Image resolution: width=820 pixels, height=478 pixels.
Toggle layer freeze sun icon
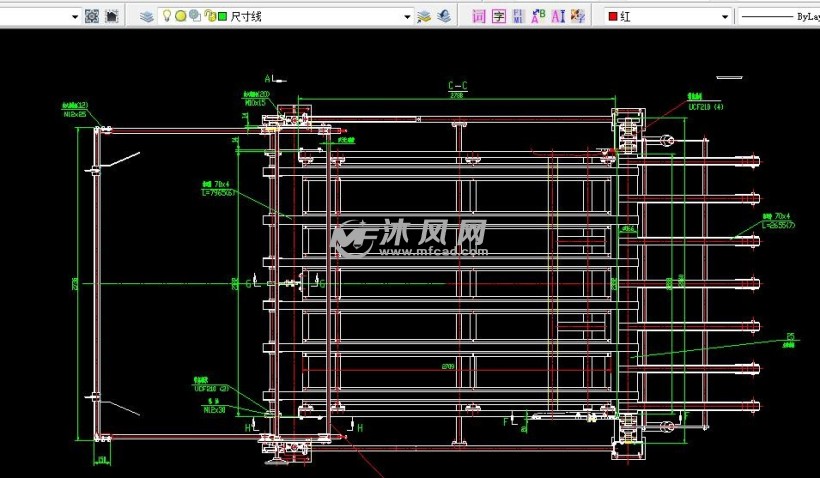[x=180, y=16]
